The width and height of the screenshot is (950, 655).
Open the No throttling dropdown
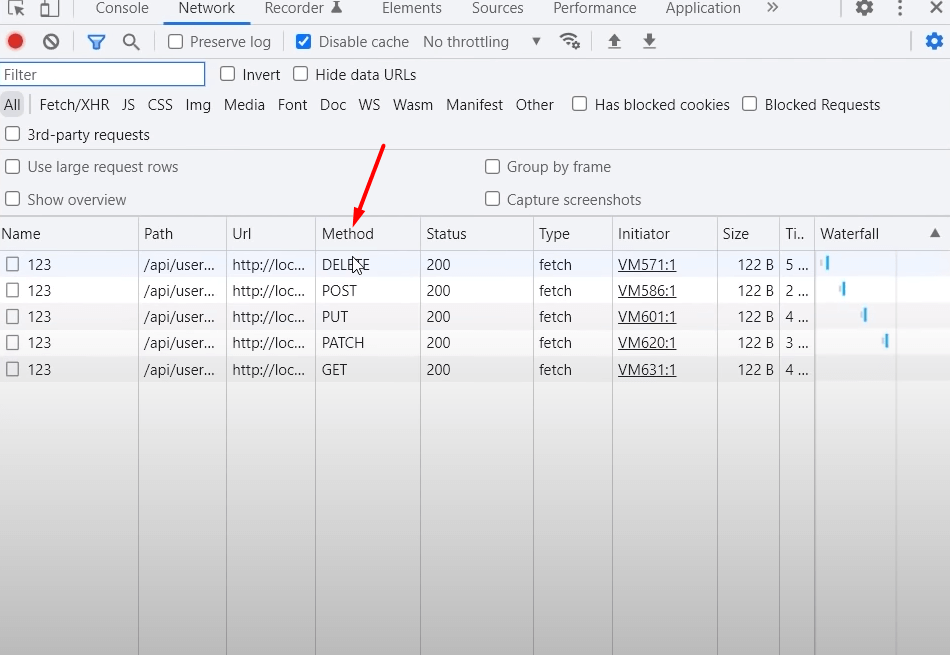[x=482, y=42]
